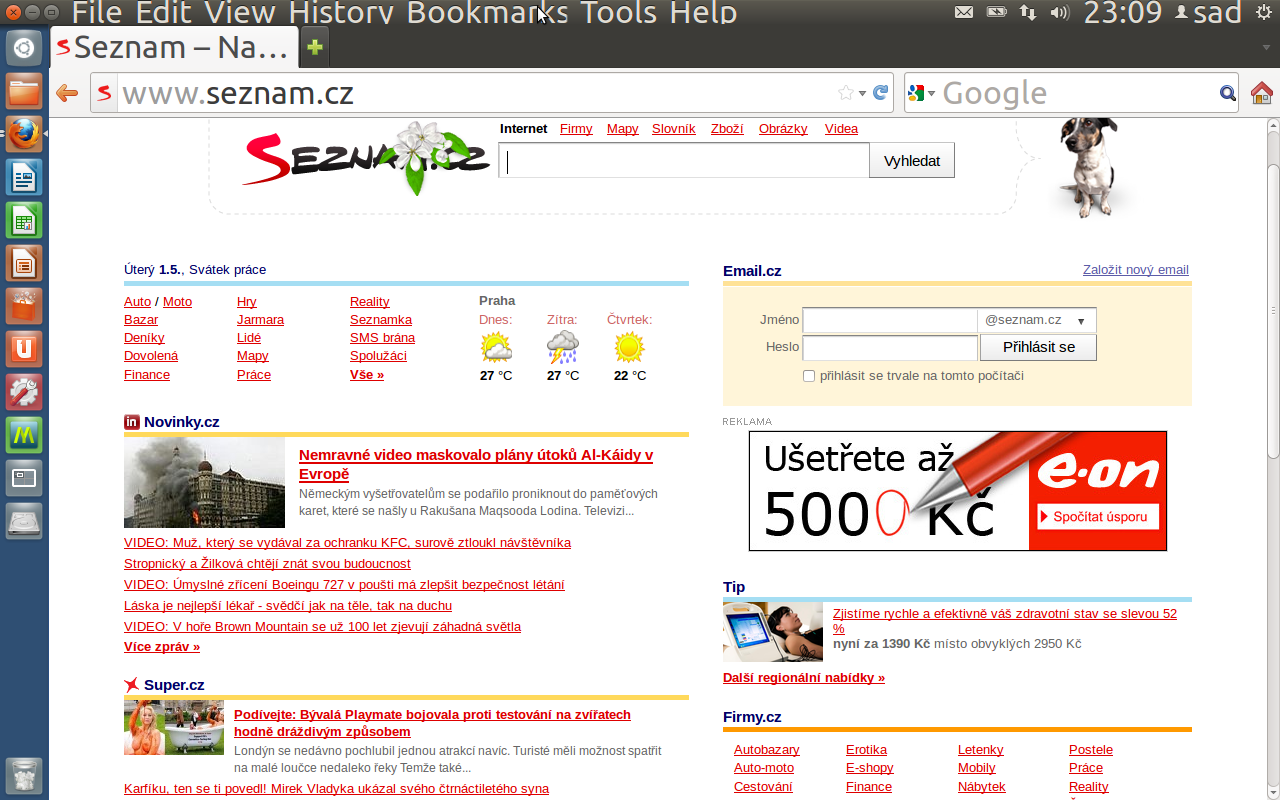
Task: Open workspace switcher in launcher
Action: pos(24,478)
